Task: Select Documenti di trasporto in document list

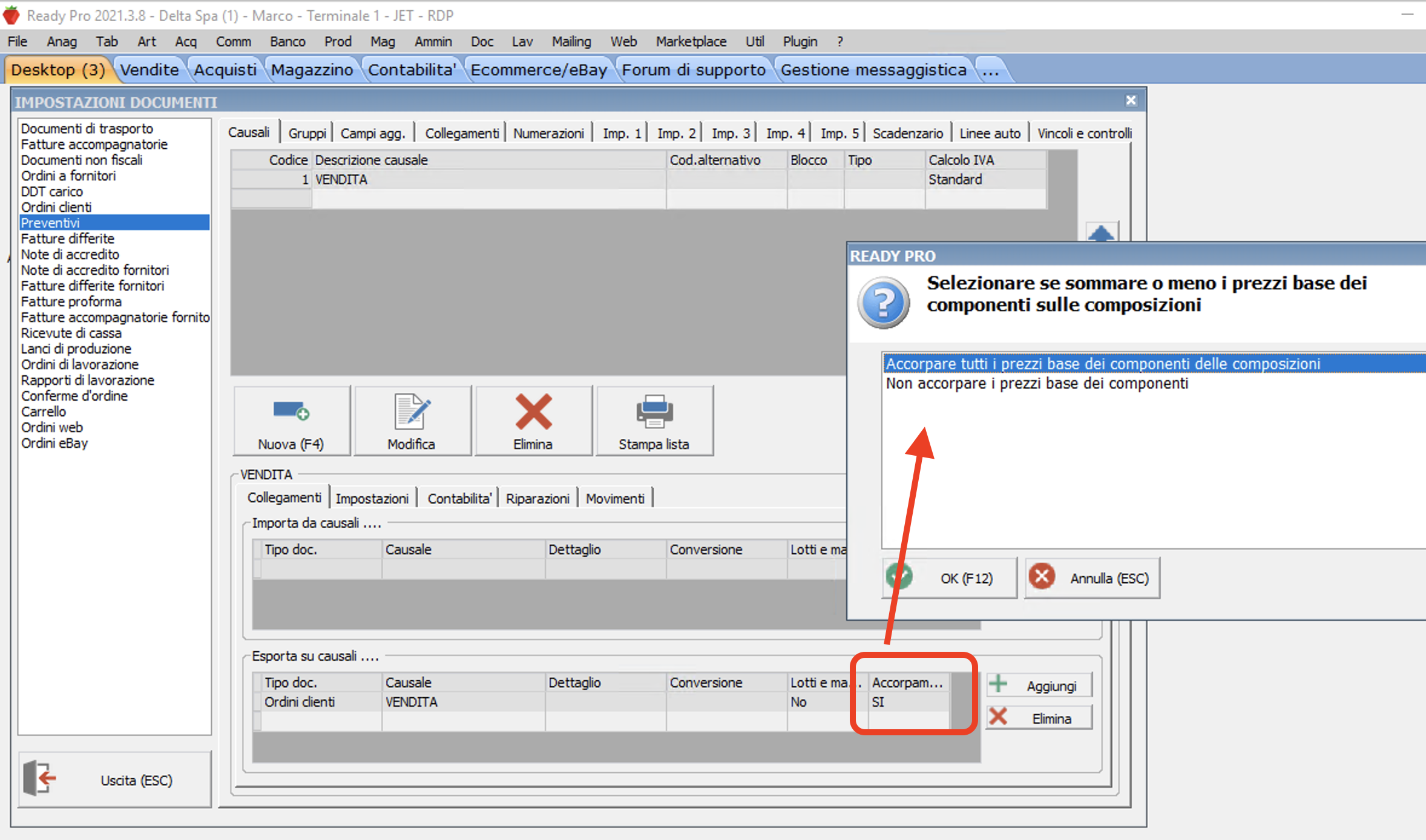Action: pos(114,128)
